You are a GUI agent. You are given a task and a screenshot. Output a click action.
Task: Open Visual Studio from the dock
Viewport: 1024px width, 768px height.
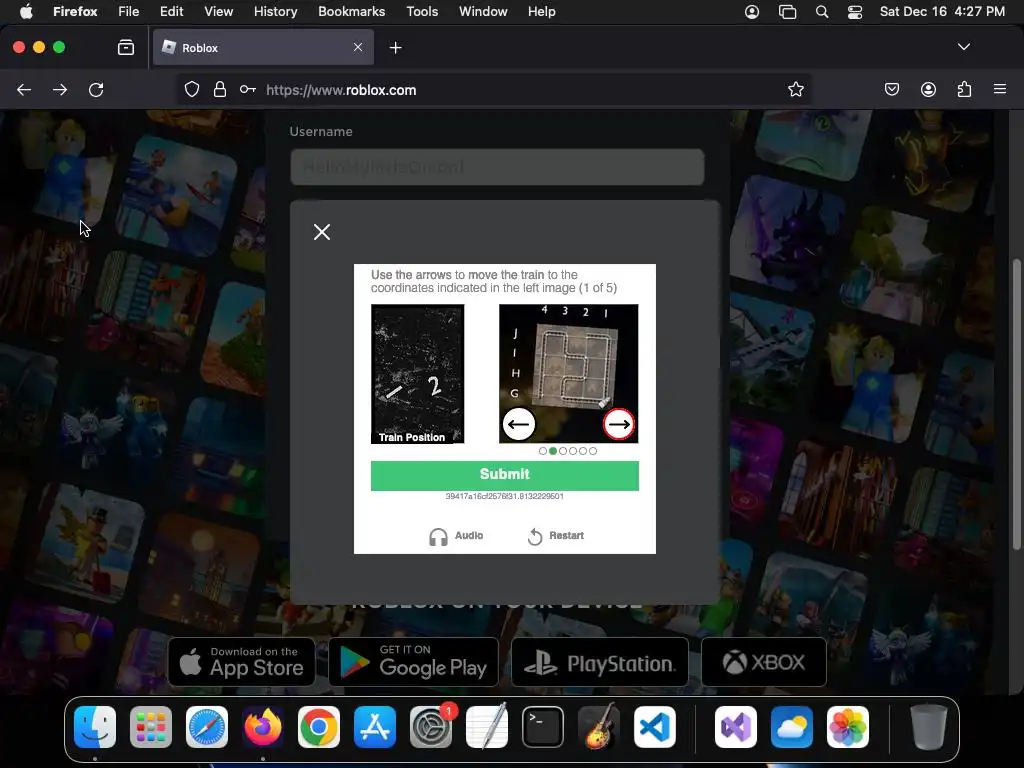click(736, 727)
